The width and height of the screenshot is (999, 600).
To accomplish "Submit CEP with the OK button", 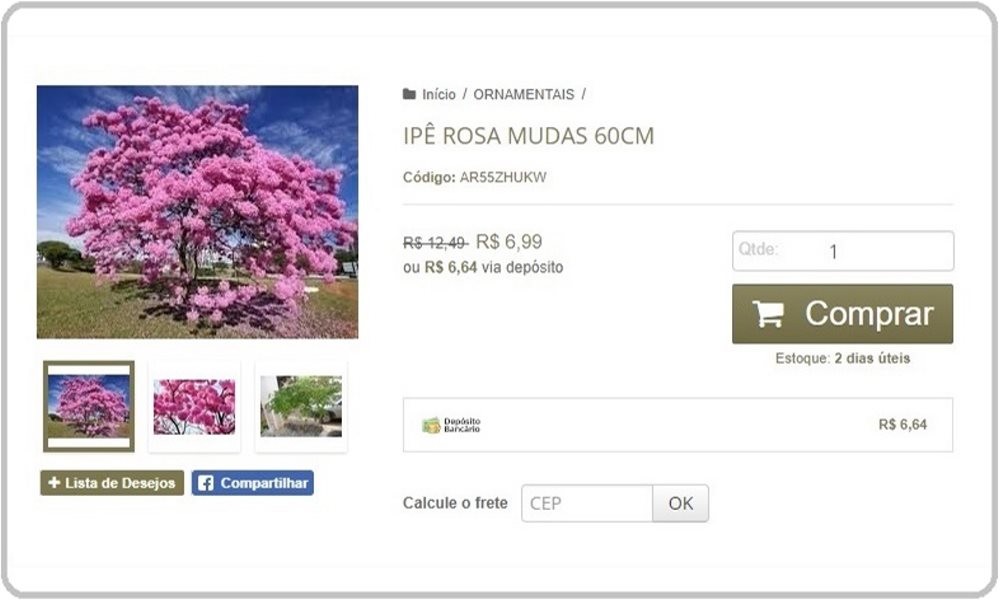I will [680, 503].
